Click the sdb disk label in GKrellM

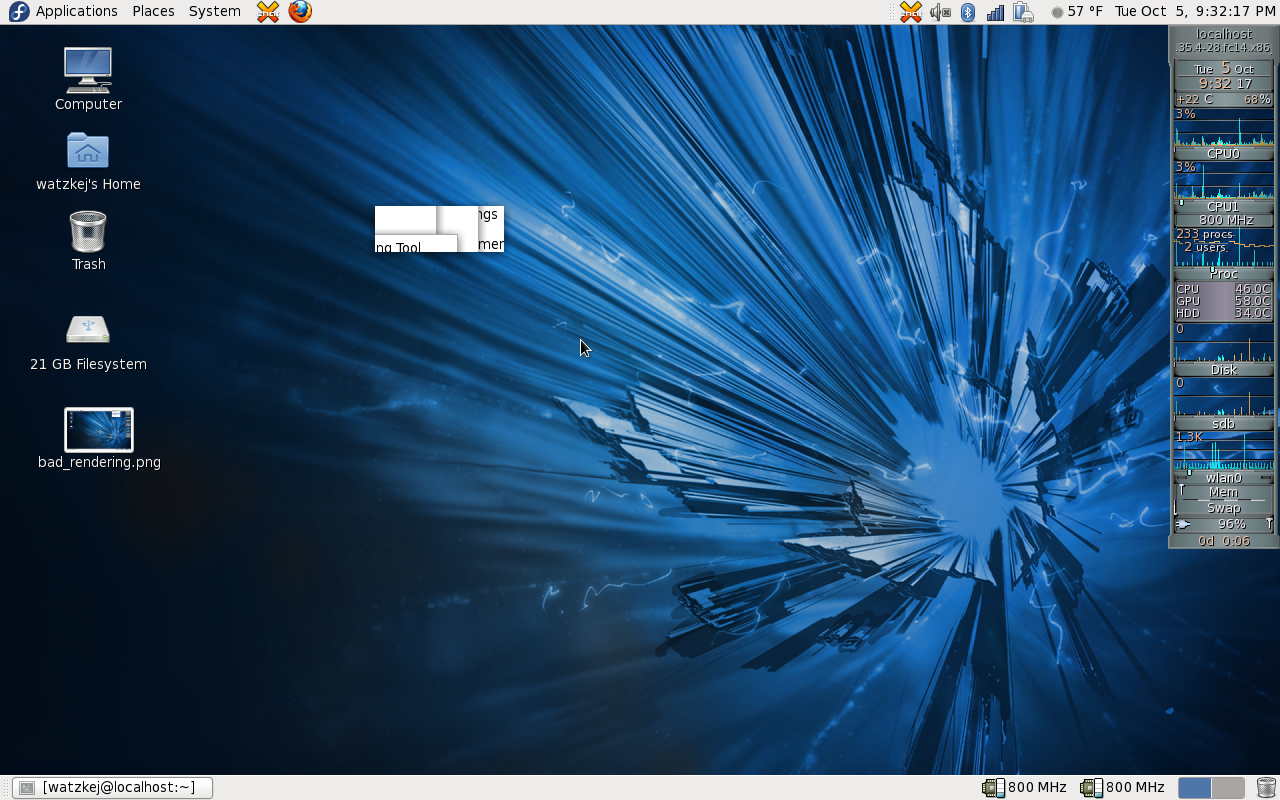pos(1223,424)
